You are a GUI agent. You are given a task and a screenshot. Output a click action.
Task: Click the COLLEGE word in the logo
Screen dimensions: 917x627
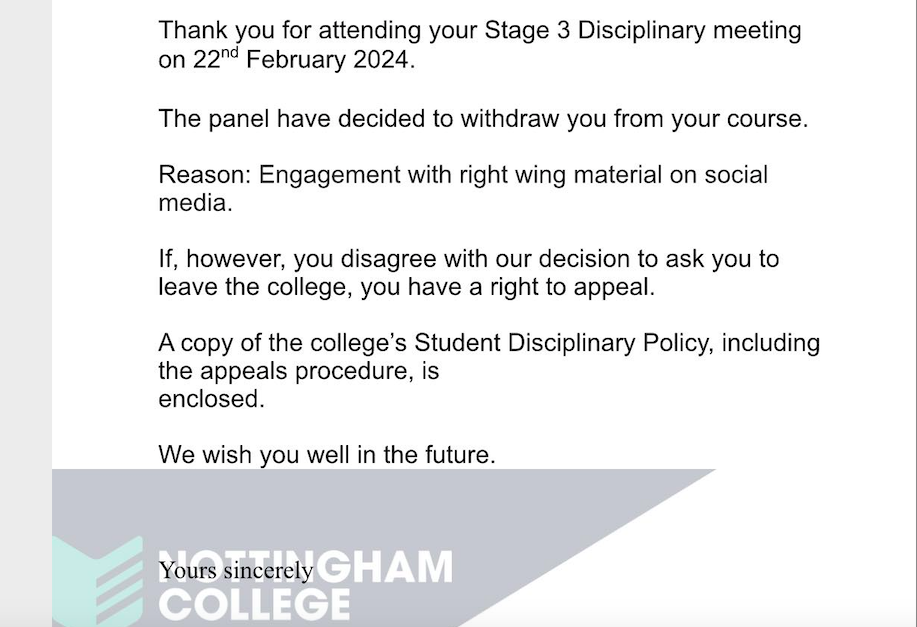point(255,604)
